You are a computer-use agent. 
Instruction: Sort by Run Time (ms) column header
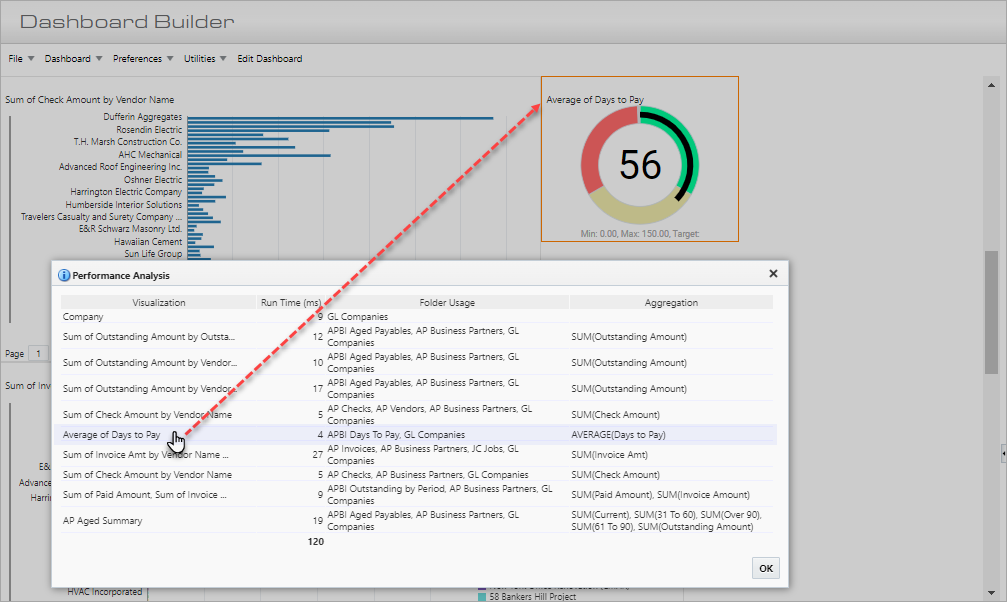(290, 303)
